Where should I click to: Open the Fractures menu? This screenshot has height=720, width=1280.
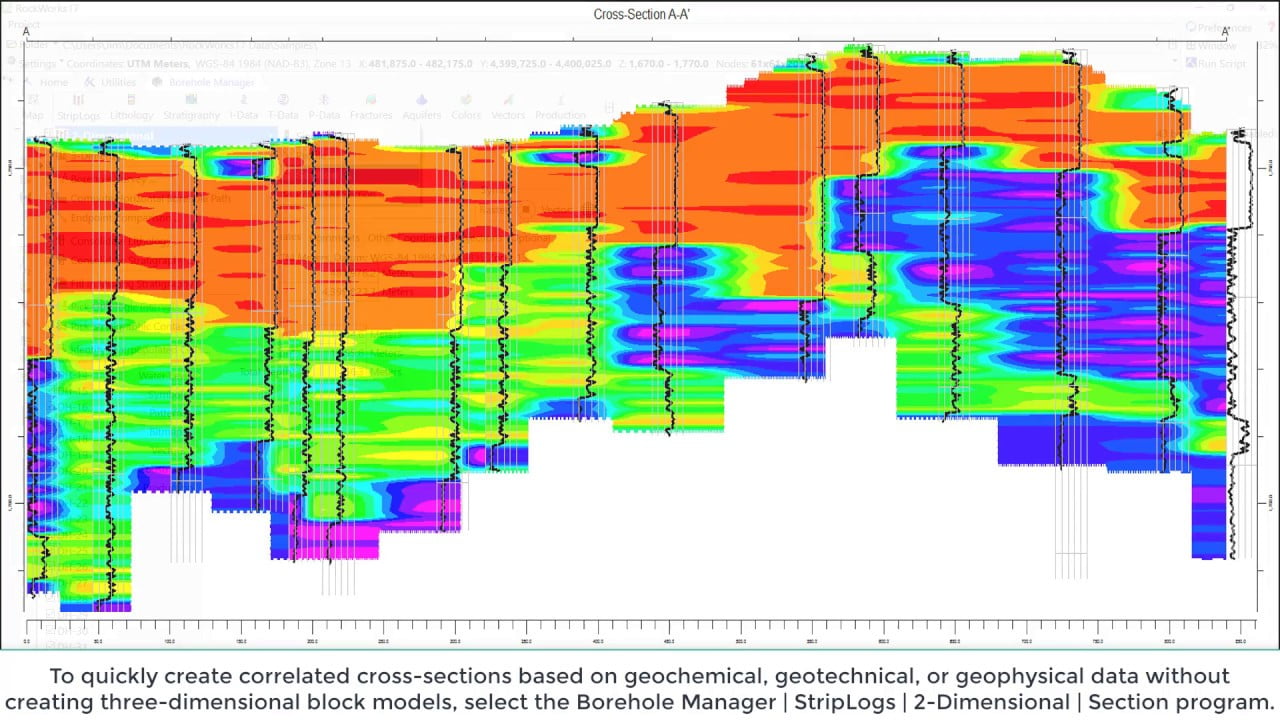click(371, 107)
